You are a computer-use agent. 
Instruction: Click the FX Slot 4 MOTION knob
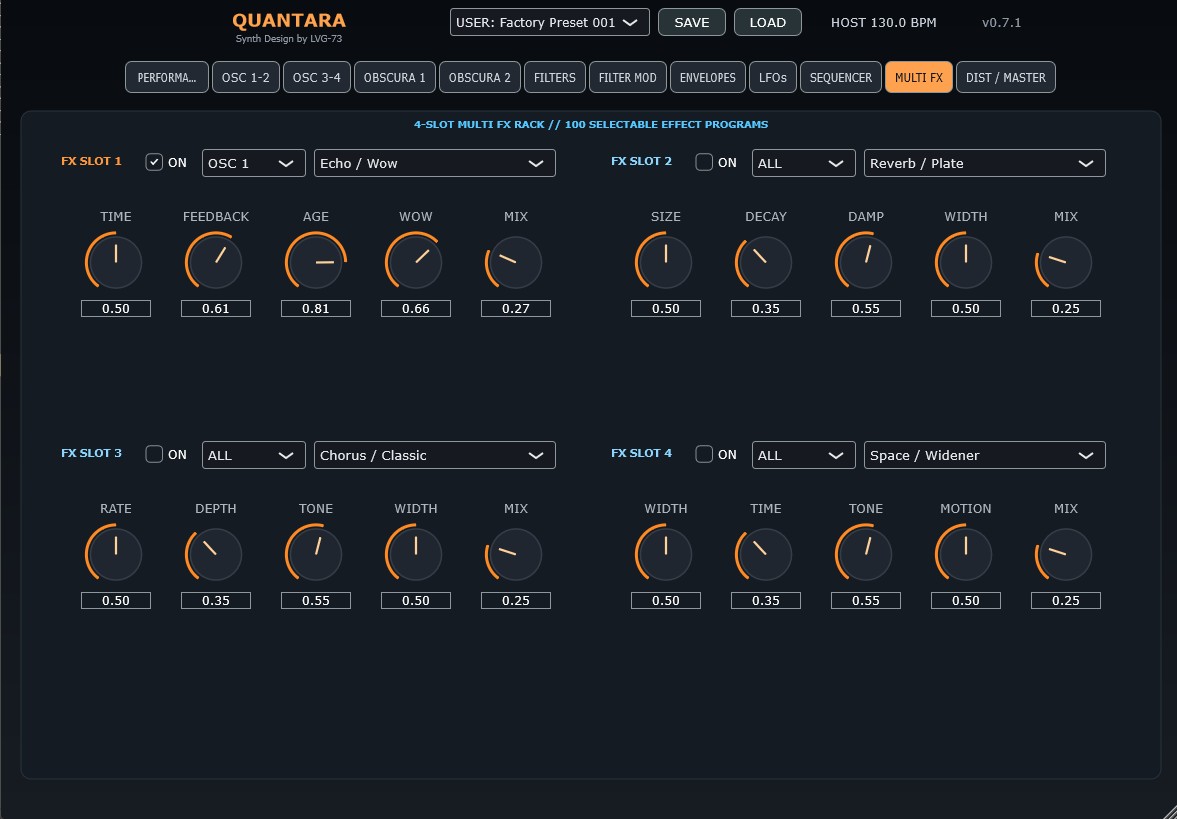point(965,554)
